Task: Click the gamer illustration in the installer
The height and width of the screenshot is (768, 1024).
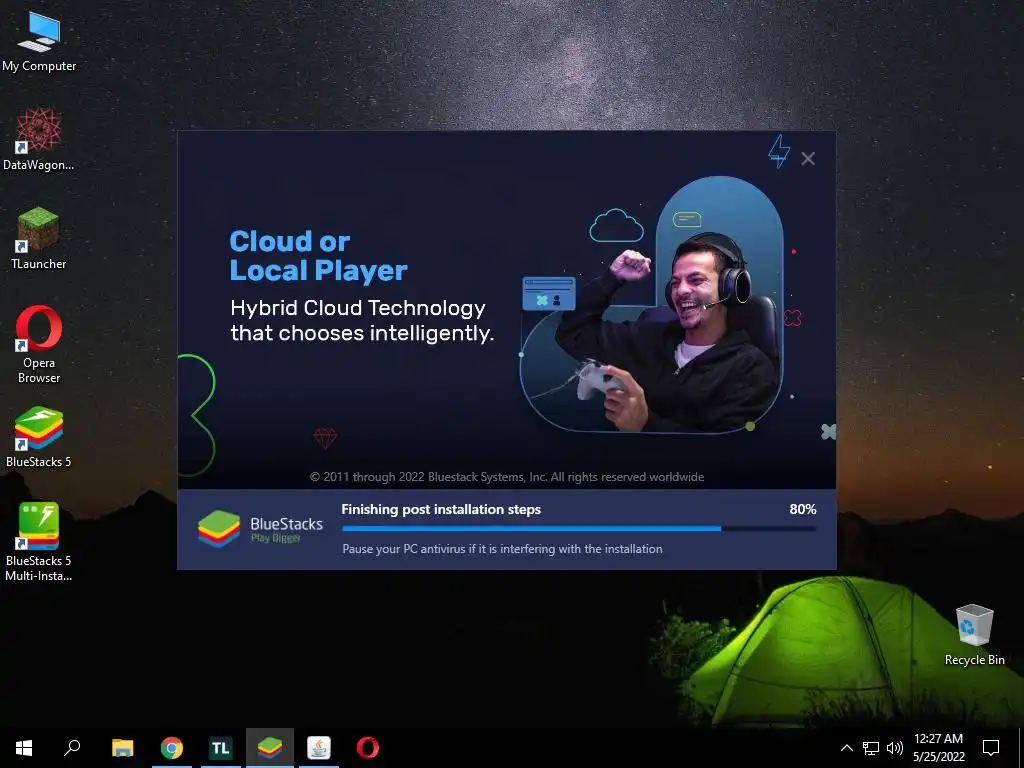Action: click(651, 305)
